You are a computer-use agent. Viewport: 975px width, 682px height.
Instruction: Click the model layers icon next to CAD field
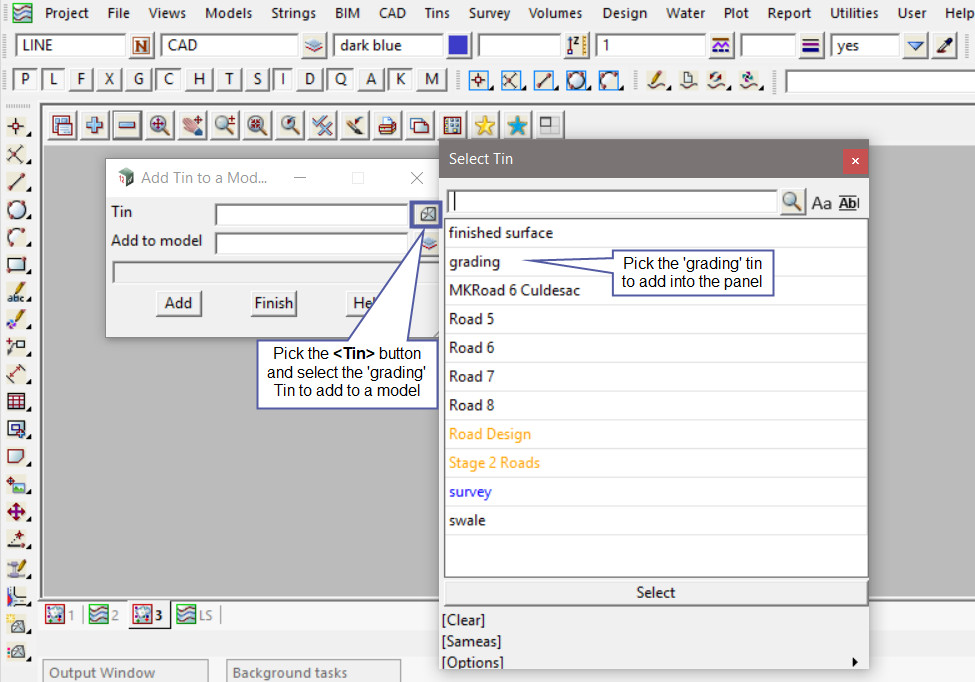pyautogui.click(x=314, y=46)
